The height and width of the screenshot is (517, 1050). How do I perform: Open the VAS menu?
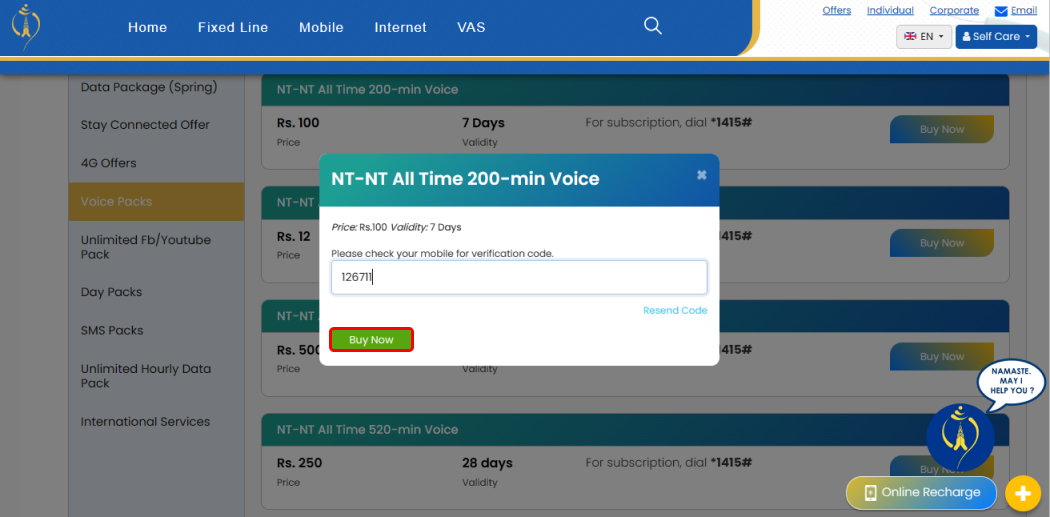(x=471, y=27)
